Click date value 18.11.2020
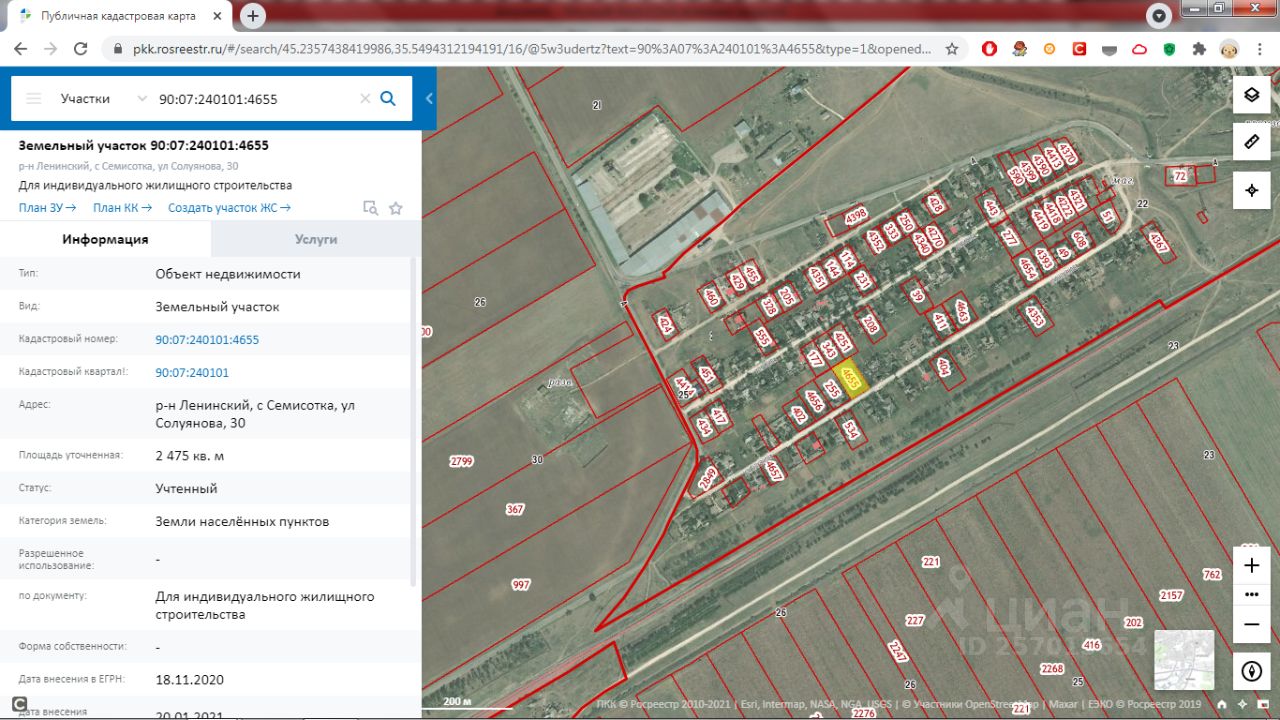This screenshot has width=1280, height=720. click(x=189, y=680)
